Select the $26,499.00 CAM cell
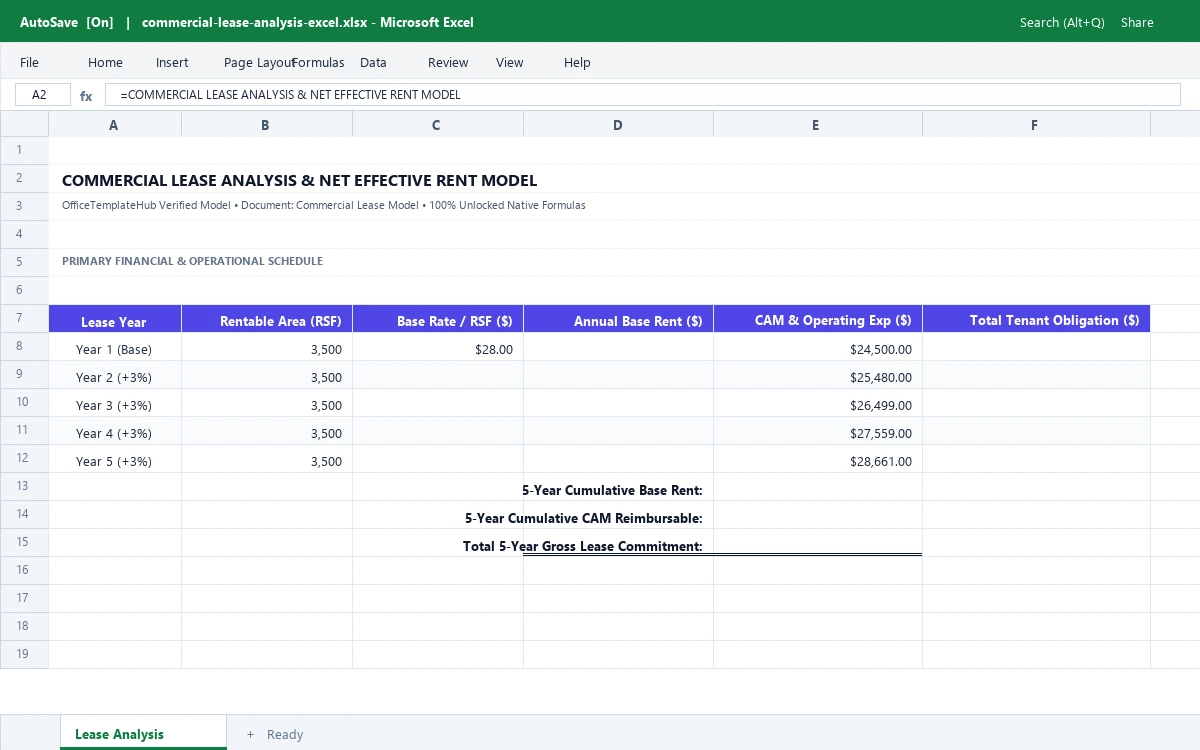The image size is (1200, 750). point(818,405)
